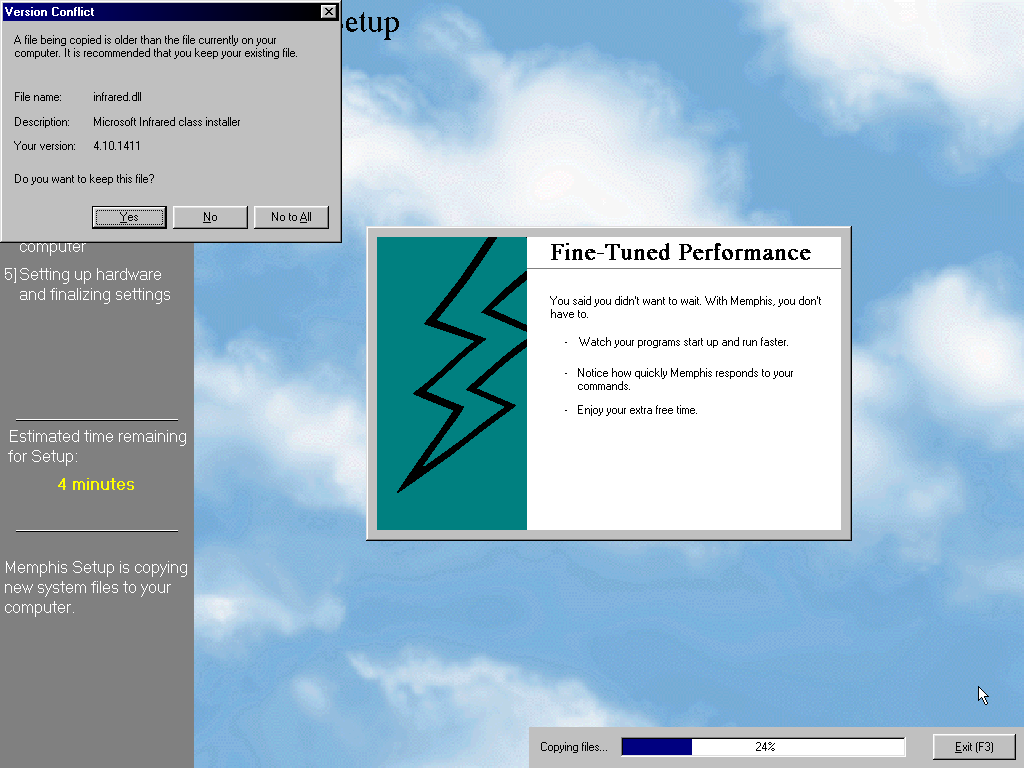
Task: Click 'You said you didn't want to wait' paragraph
Action: [686, 307]
